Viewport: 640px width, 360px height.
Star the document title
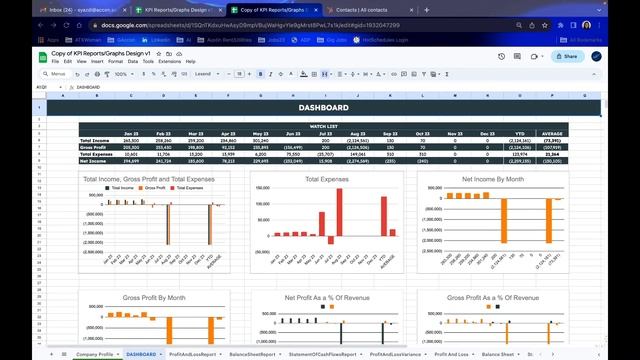pyautogui.click(x=158, y=54)
